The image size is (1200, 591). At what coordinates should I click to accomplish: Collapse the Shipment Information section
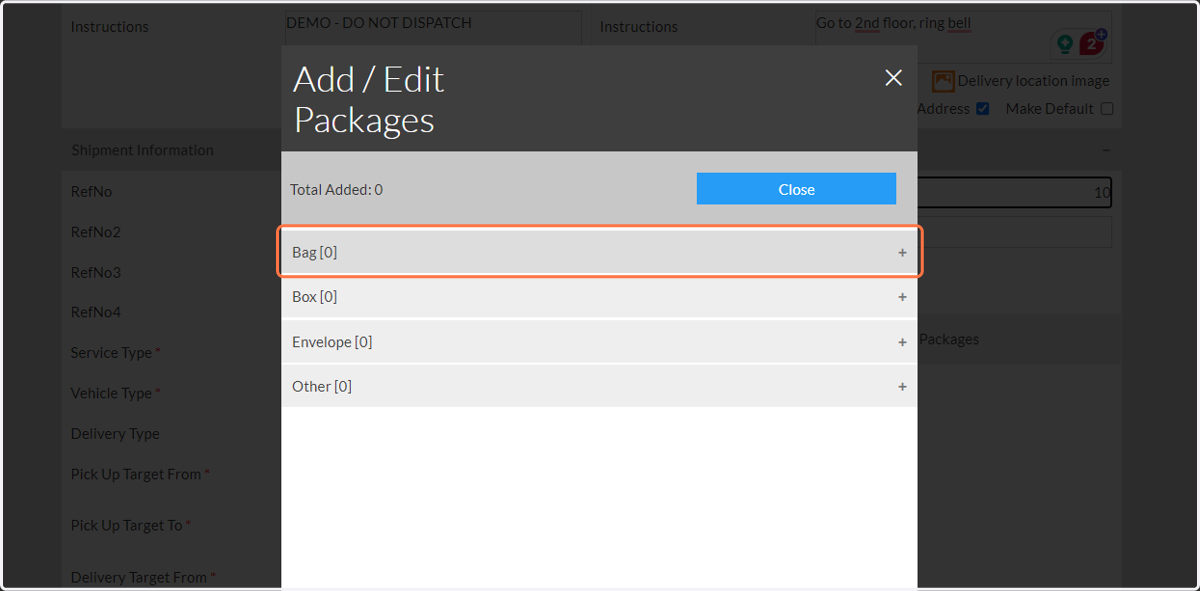tap(1106, 150)
